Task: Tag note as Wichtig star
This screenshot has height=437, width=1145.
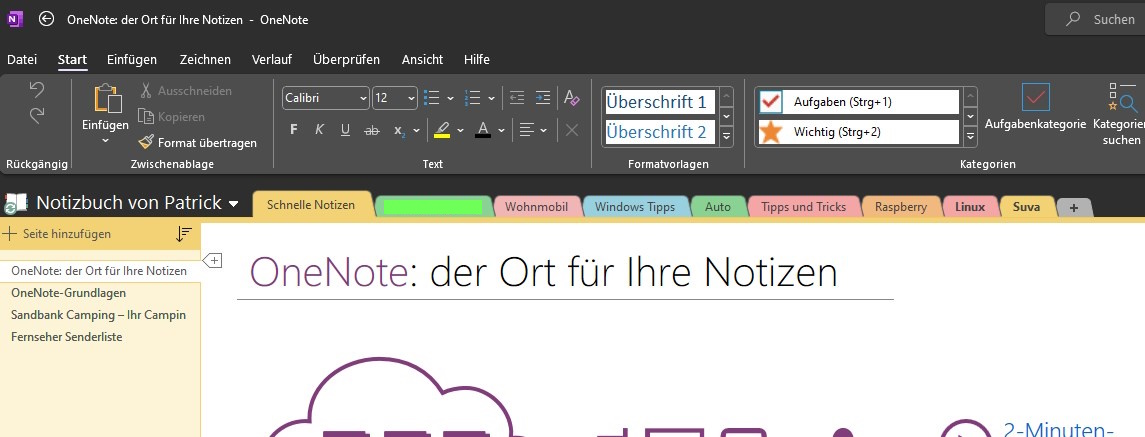Action: [859, 132]
